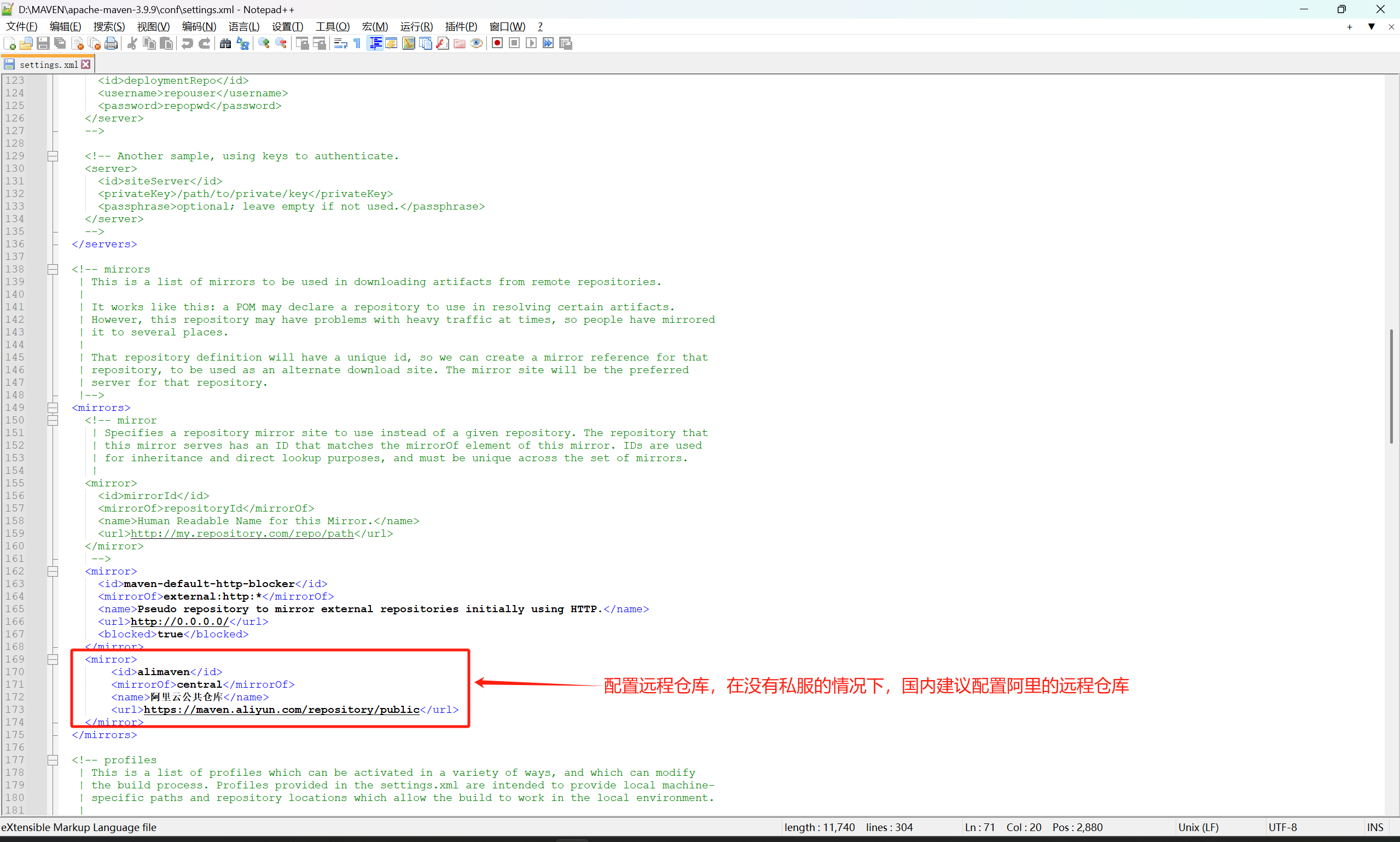Open the 插件(P) menu
Image resolution: width=1400 pixels, height=842 pixels.
pos(461,27)
